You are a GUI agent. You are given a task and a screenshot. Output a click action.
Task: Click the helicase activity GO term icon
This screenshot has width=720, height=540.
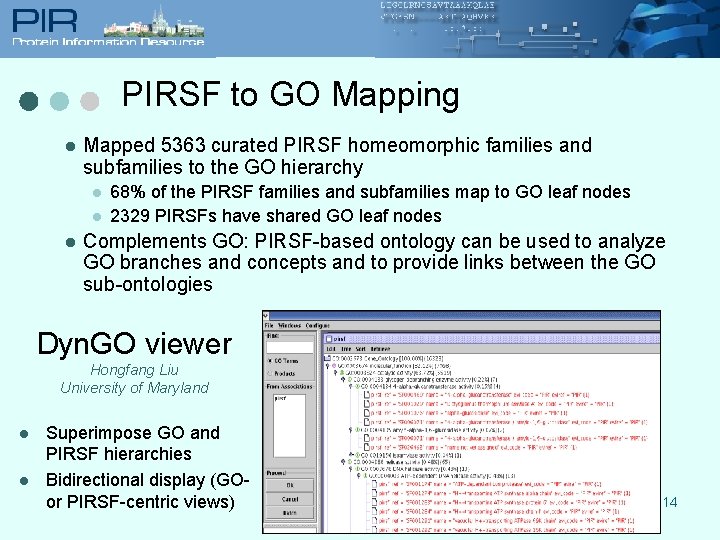pos(349,462)
